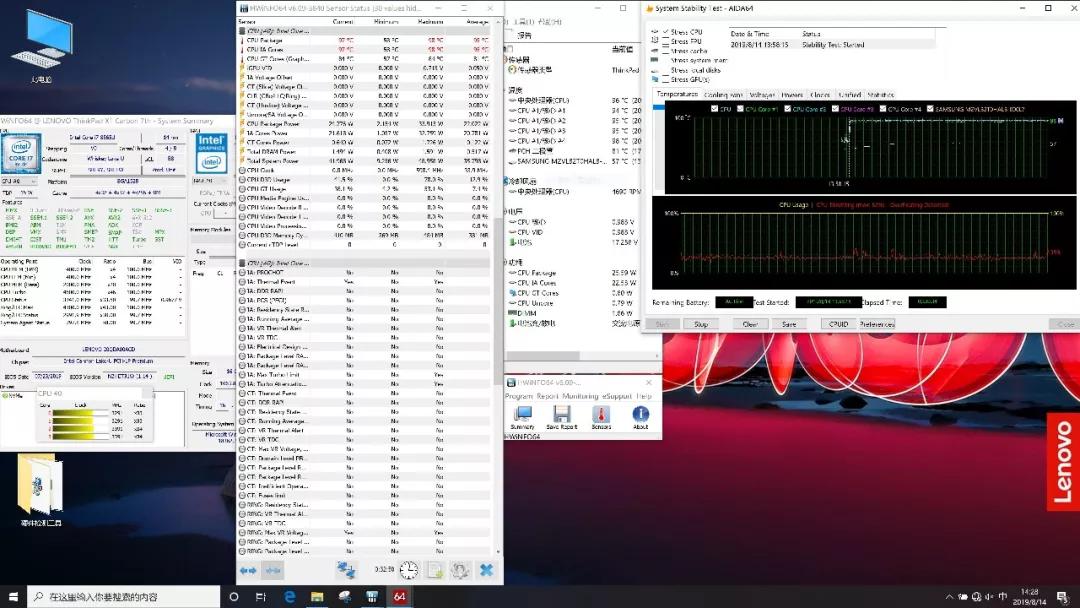Collapse the CPU IA: PROCHOT sensor group
This screenshot has height=608, width=1080.
pyautogui.click(x=243, y=263)
